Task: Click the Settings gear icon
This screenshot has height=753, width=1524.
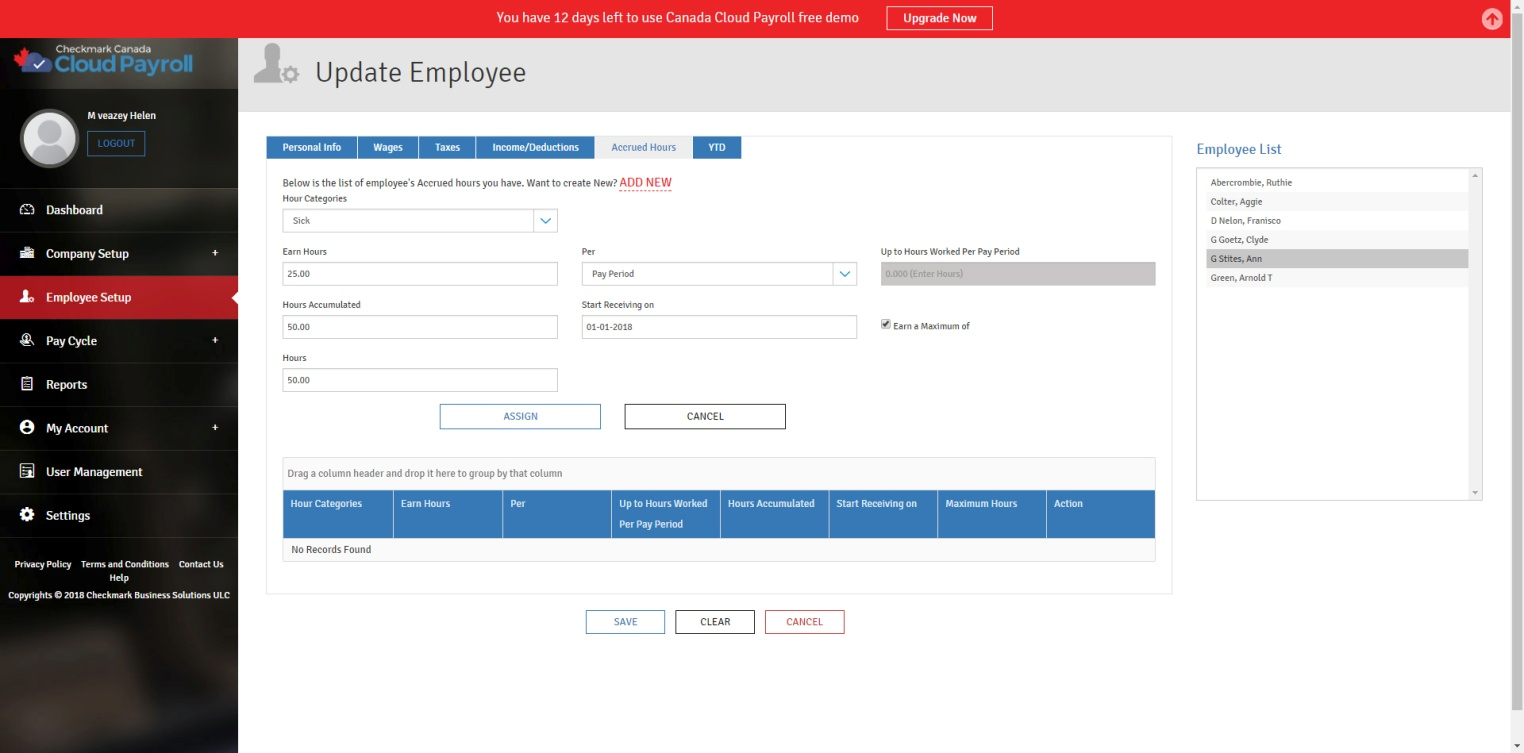Action: coord(27,515)
